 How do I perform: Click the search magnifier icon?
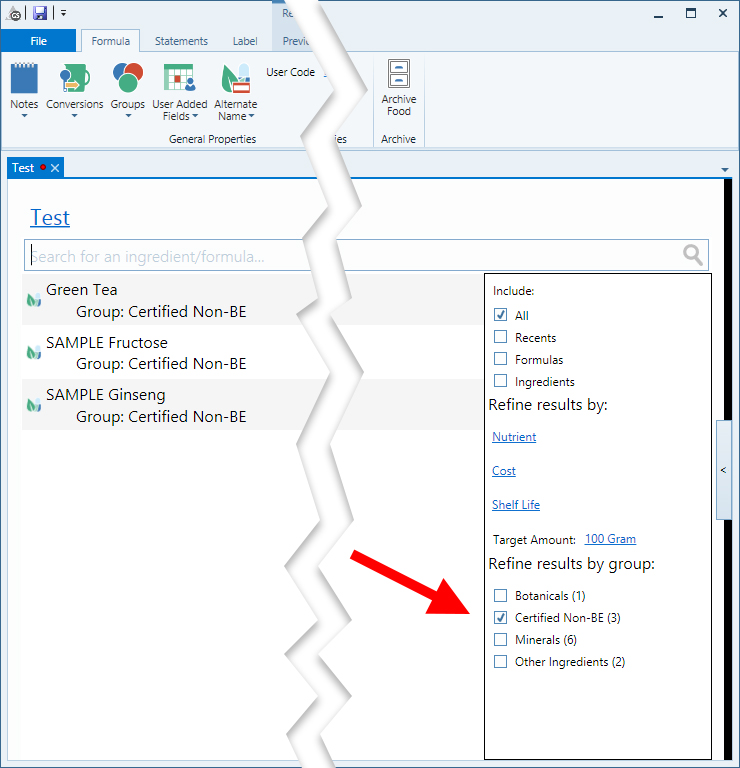coord(693,255)
